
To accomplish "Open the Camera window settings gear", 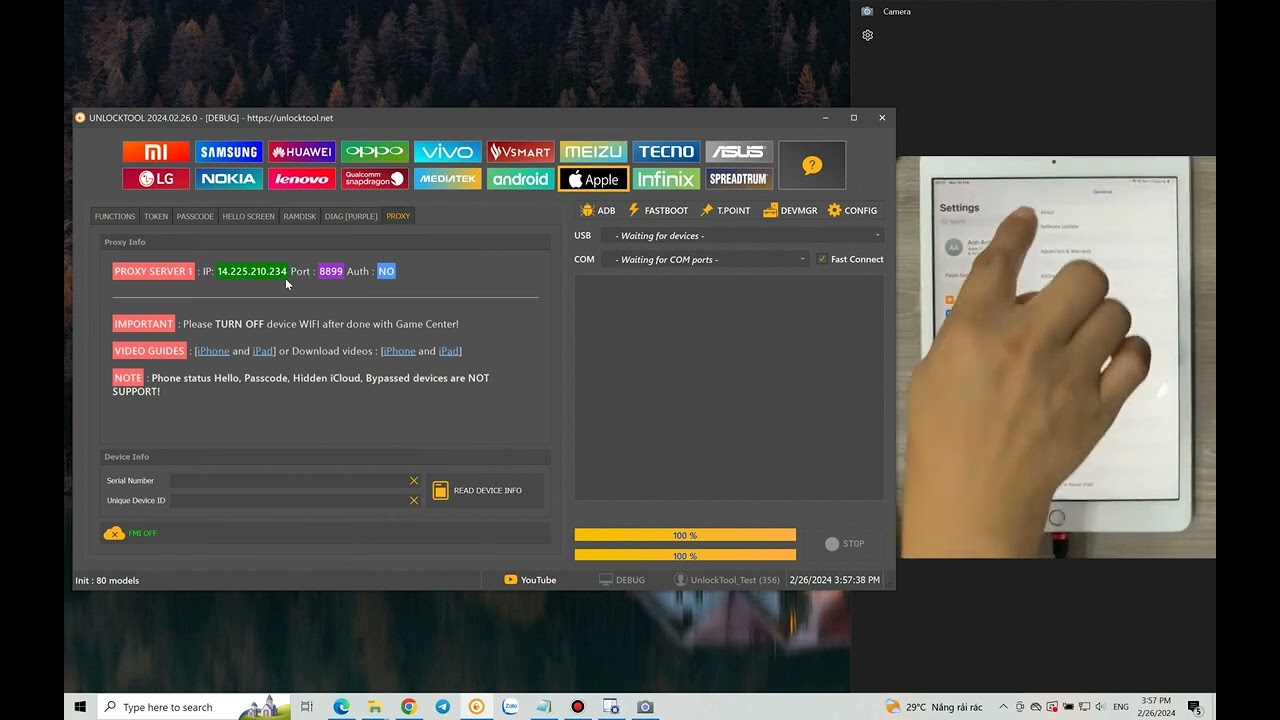I will (x=868, y=35).
